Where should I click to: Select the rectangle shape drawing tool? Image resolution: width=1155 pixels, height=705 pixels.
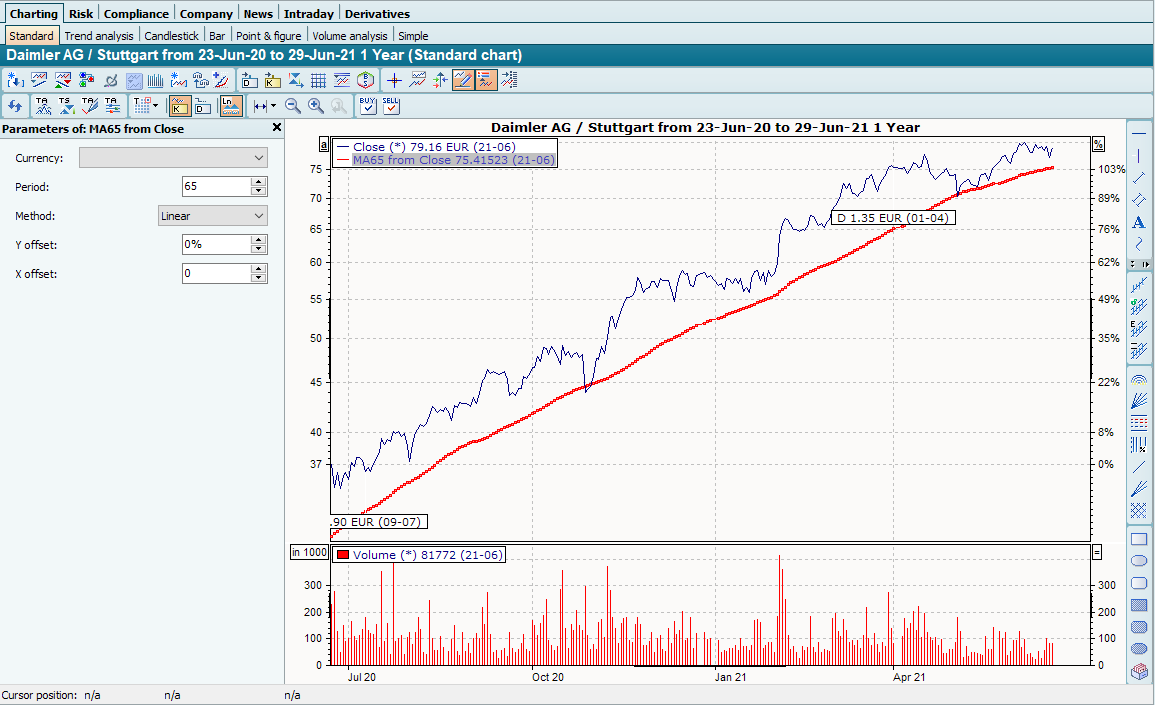click(1138, 539)
